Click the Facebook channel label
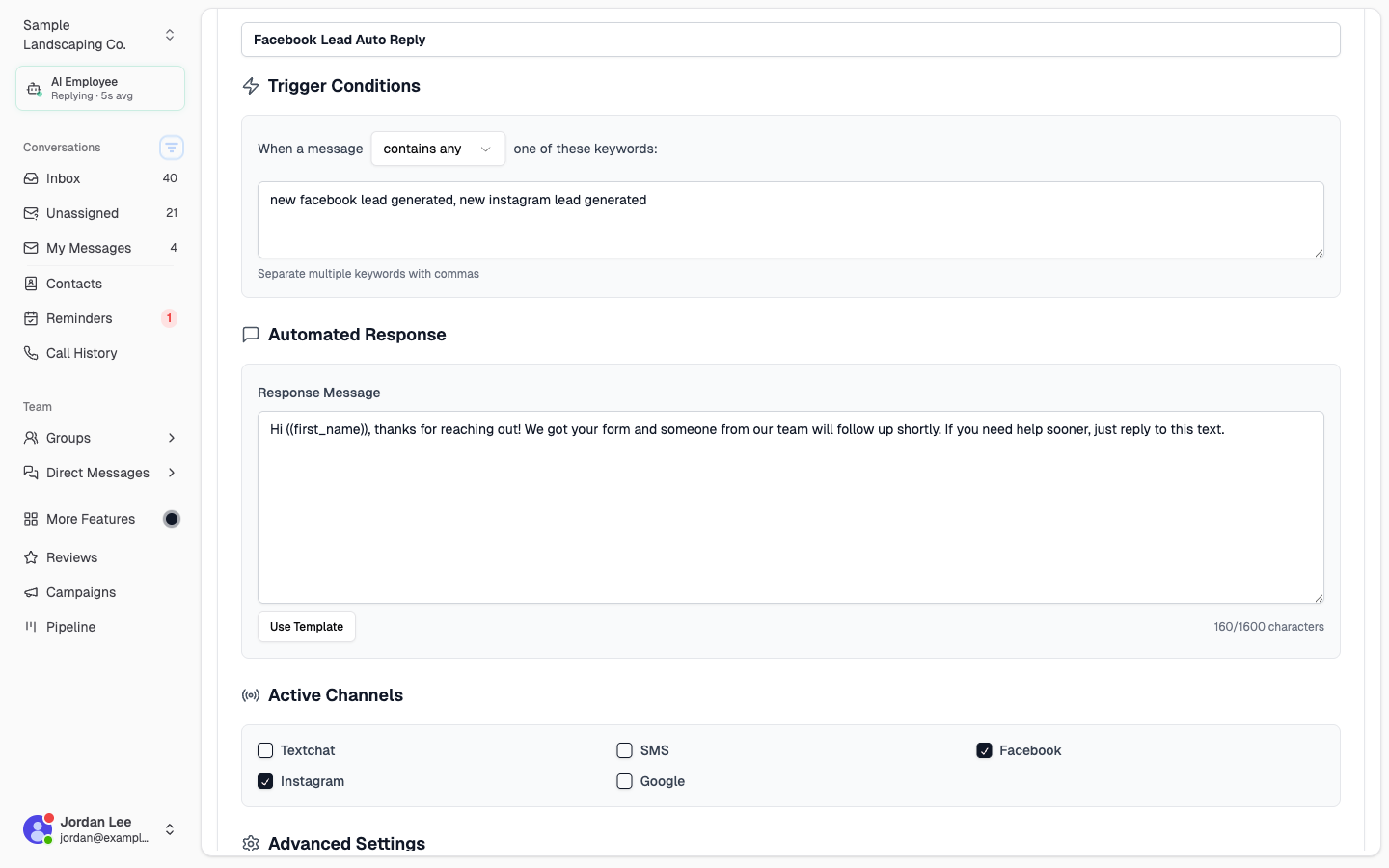 (1030, 750)
